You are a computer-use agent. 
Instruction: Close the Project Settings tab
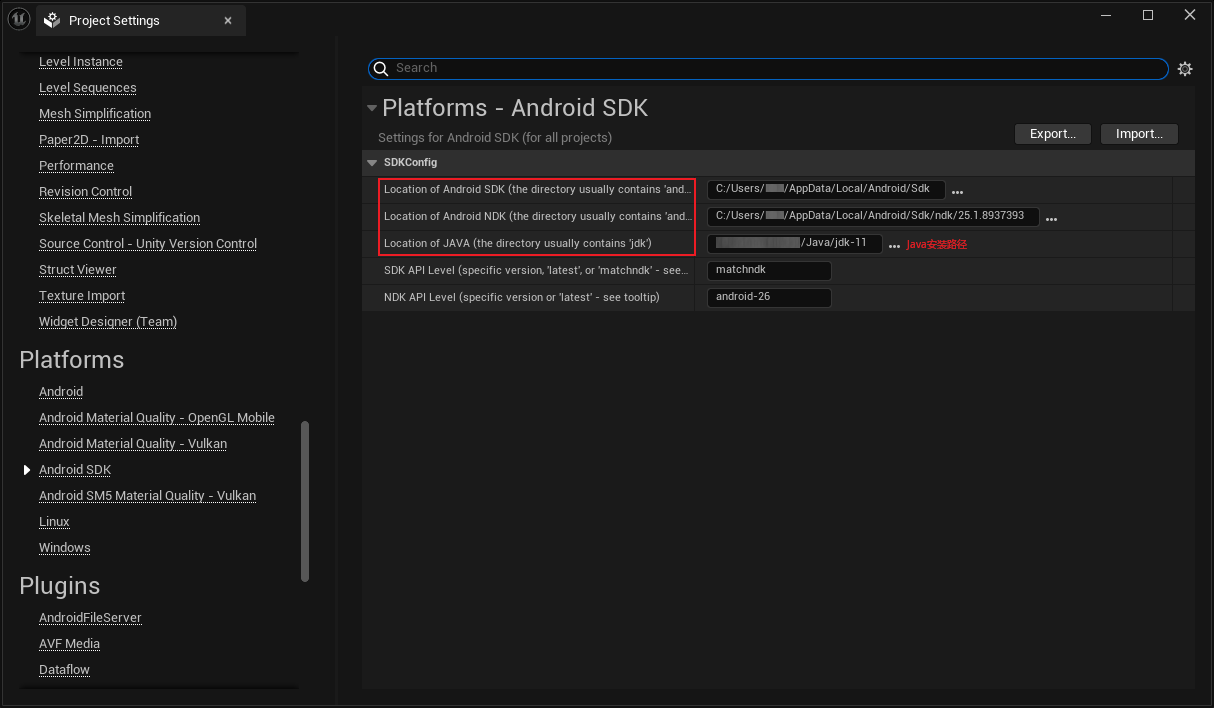pos(228,21)
